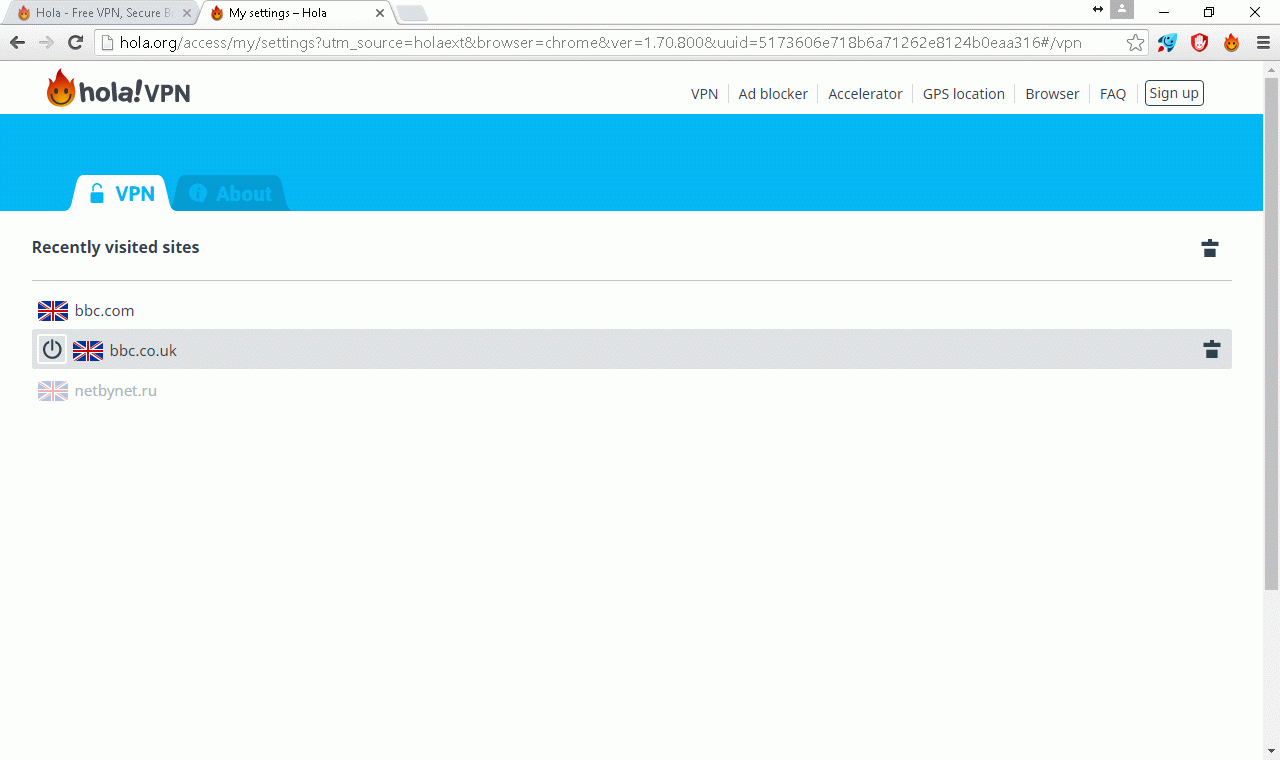Open the FAQ page
The image size is (1280, 760).
pos(1113,94)
